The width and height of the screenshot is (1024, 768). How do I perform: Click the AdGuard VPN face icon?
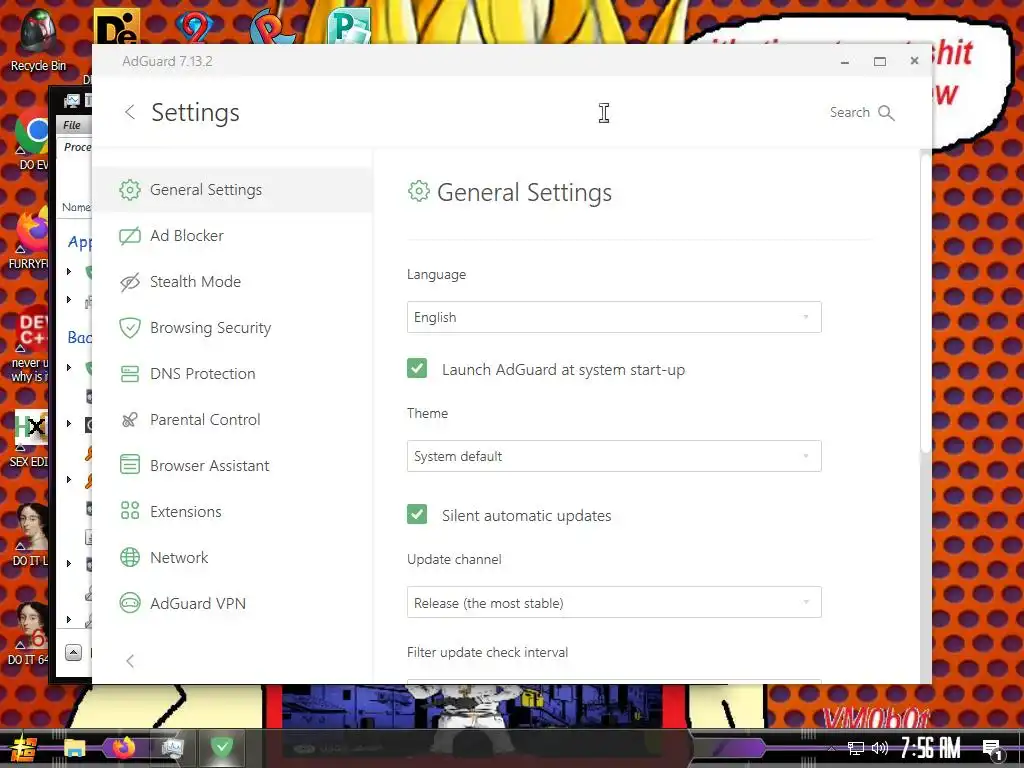(129, 603)
